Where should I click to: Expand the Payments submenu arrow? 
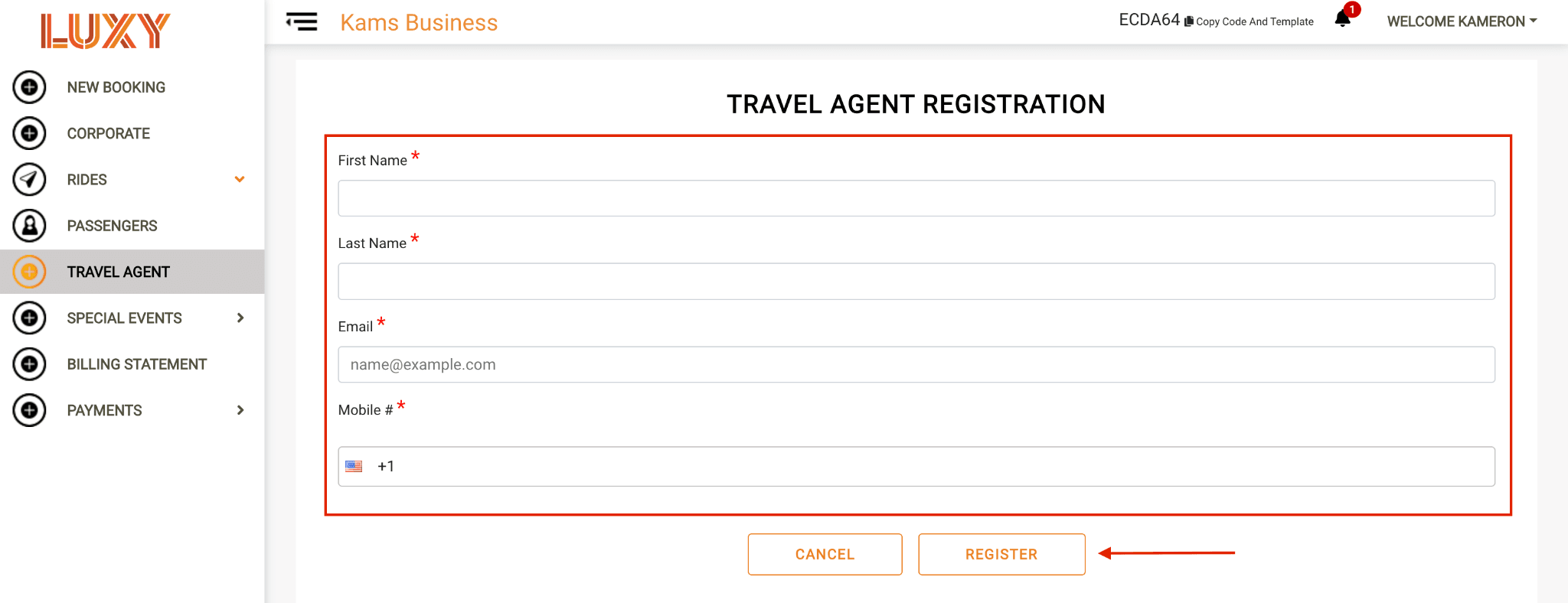coord(240,410)
